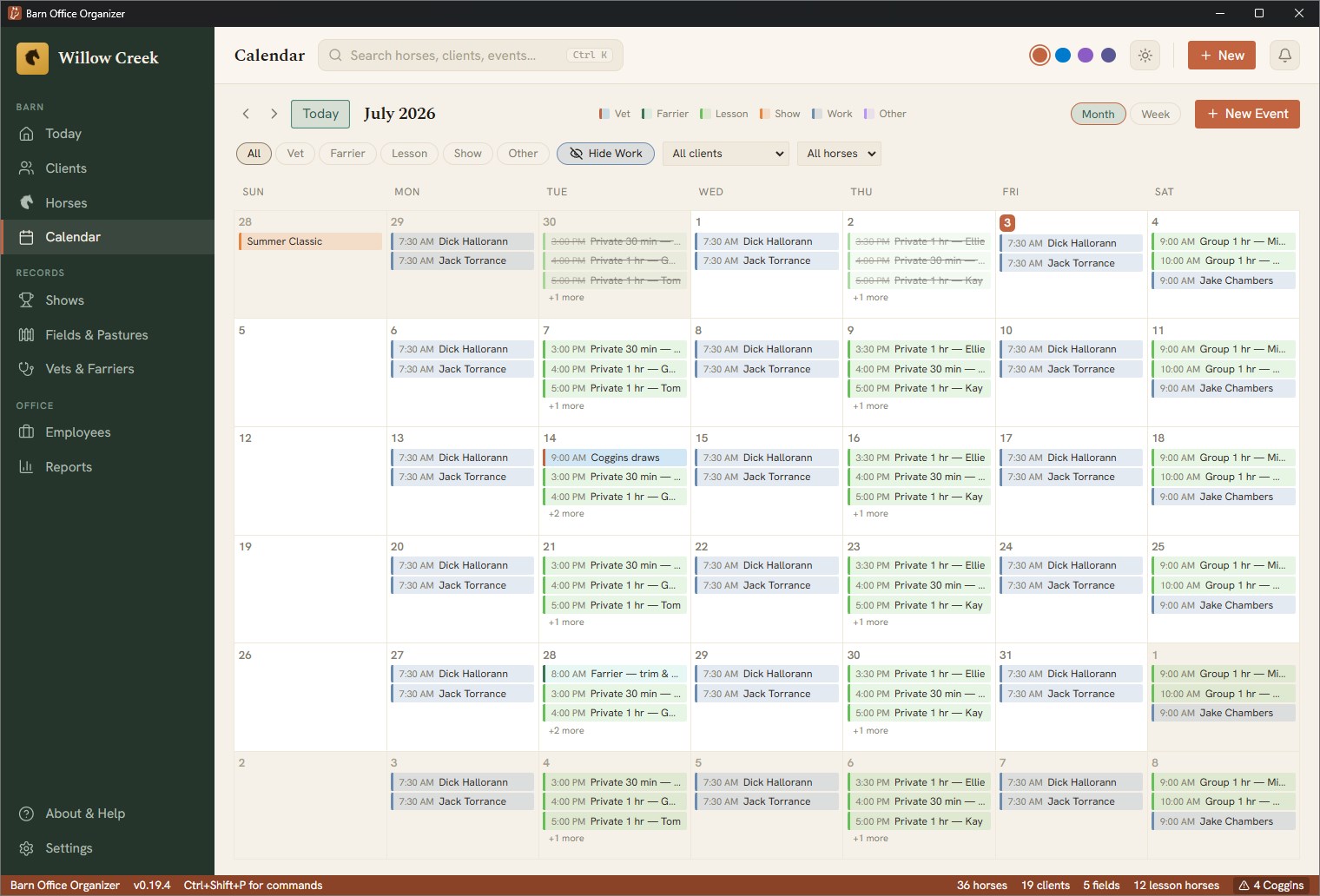Open the Coggins draws event on July 14
Screen dimensions: 1320x896
[615, 458]
